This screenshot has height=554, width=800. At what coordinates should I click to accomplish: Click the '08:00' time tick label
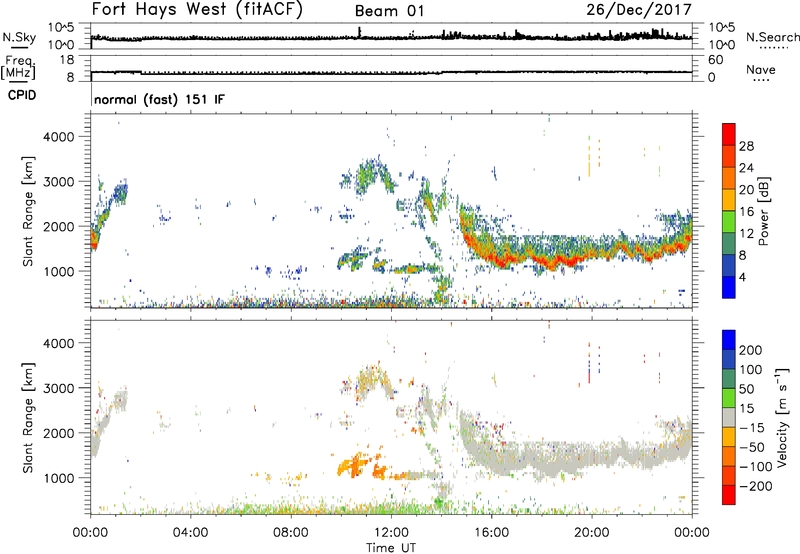tap(291, 533)
